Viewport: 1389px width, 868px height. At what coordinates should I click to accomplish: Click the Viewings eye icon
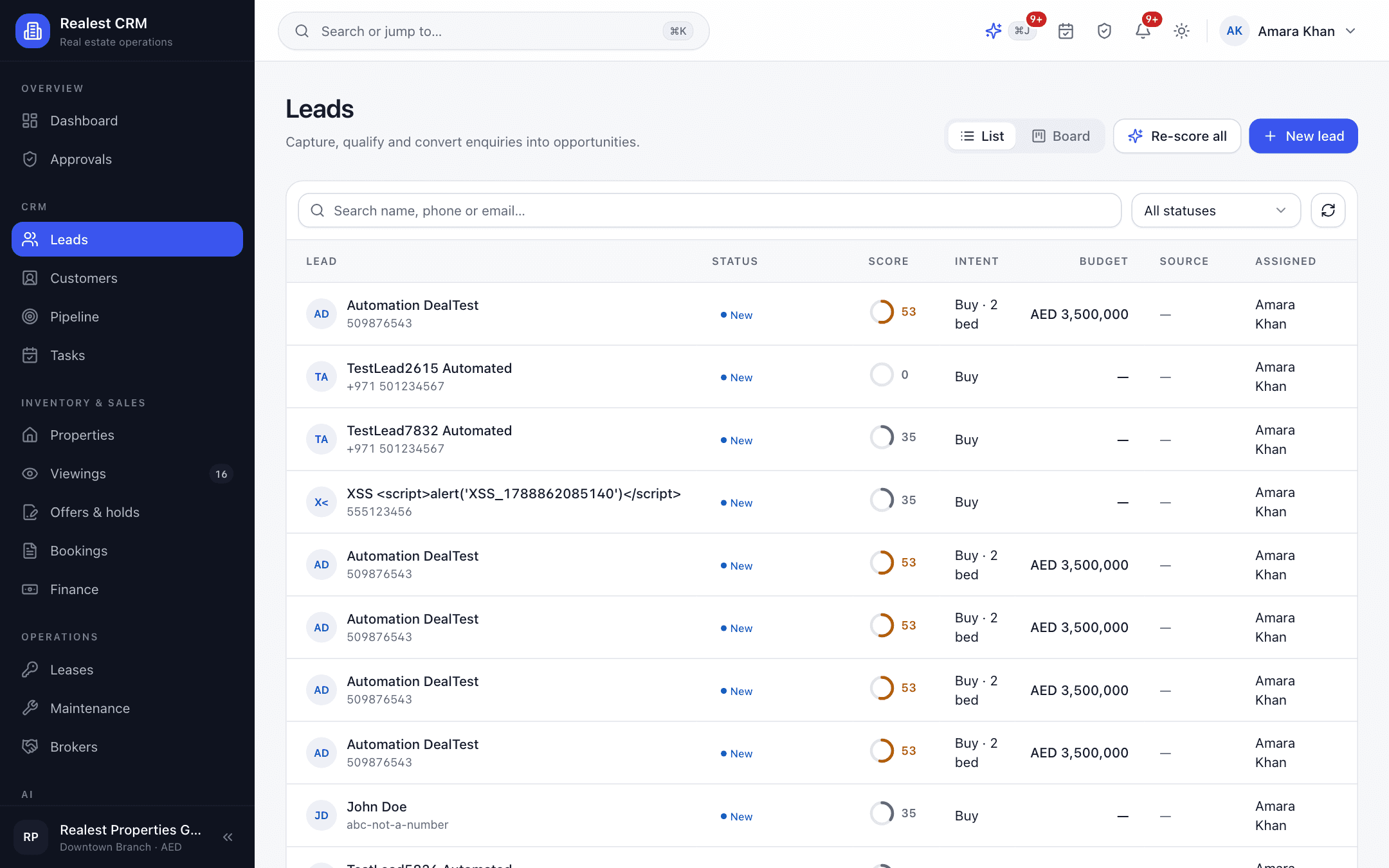[30, 474]
